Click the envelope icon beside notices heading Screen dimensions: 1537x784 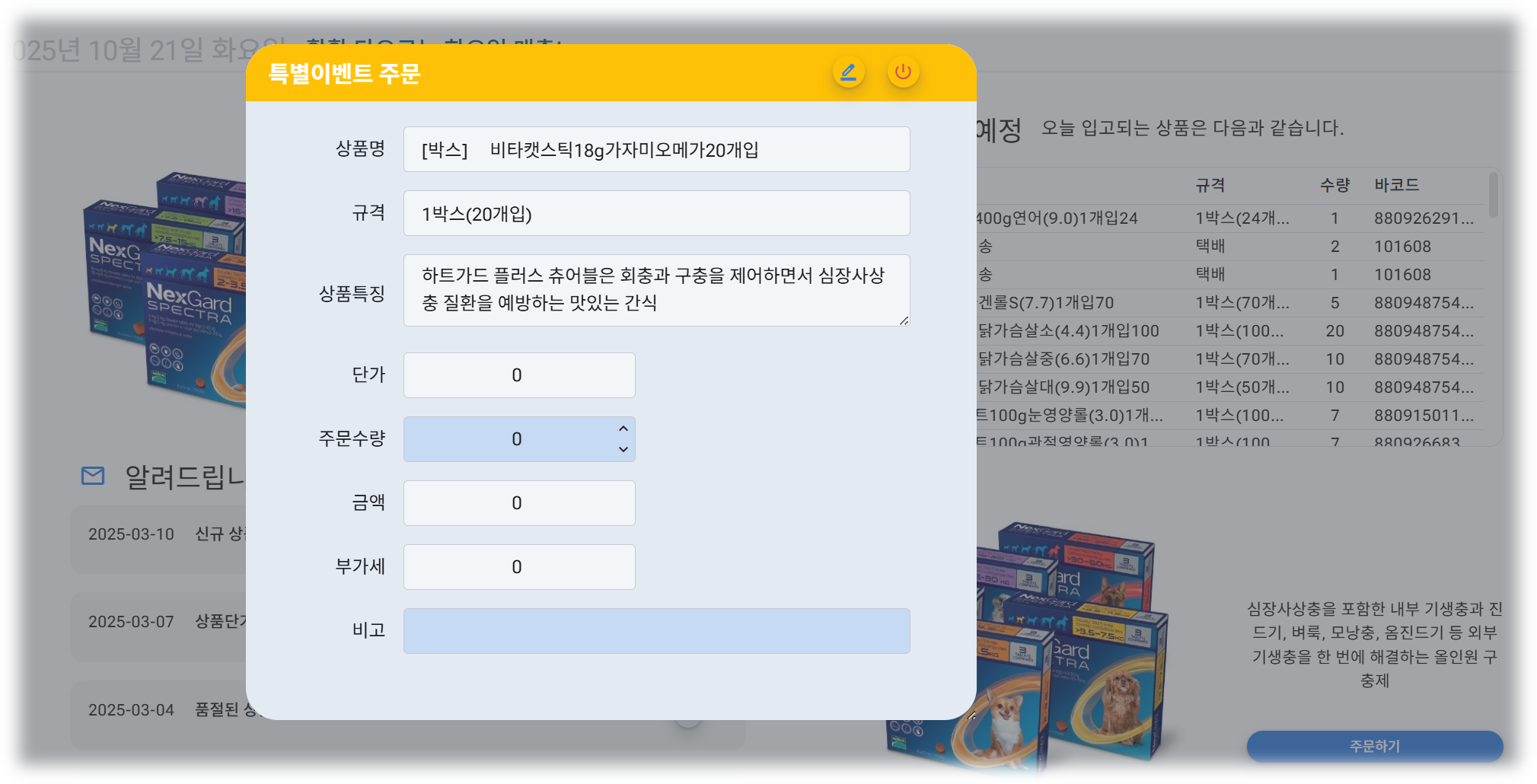tap(93, 476)
